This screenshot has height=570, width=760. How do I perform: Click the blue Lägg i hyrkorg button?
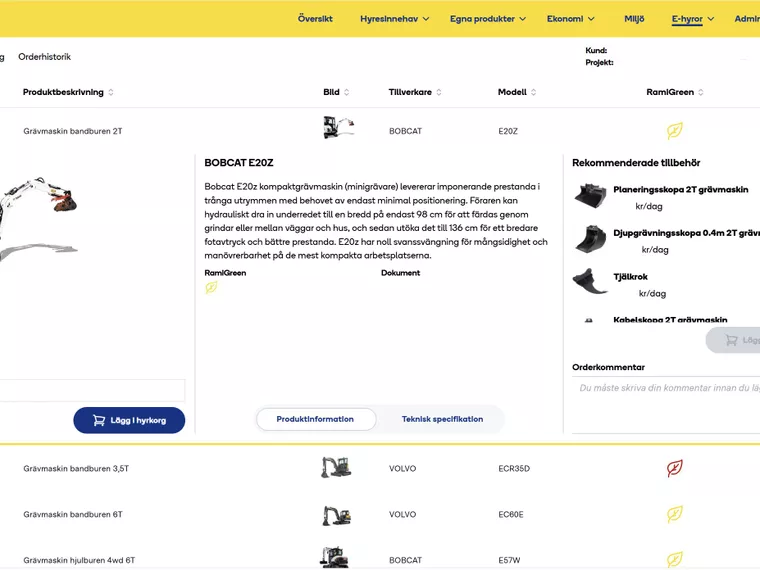(129, 420)
